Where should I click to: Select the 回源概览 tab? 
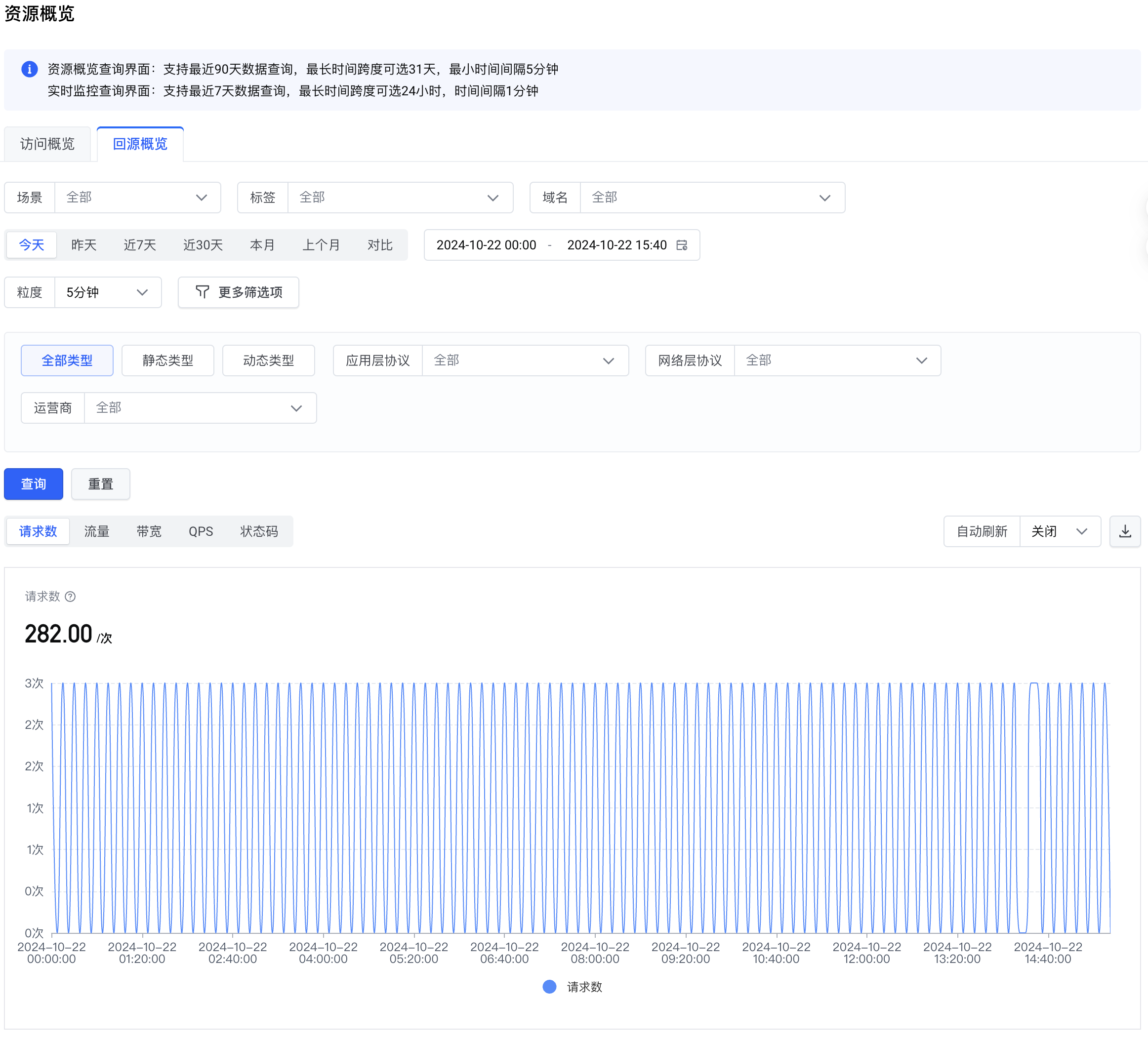(x=140, y=144)
